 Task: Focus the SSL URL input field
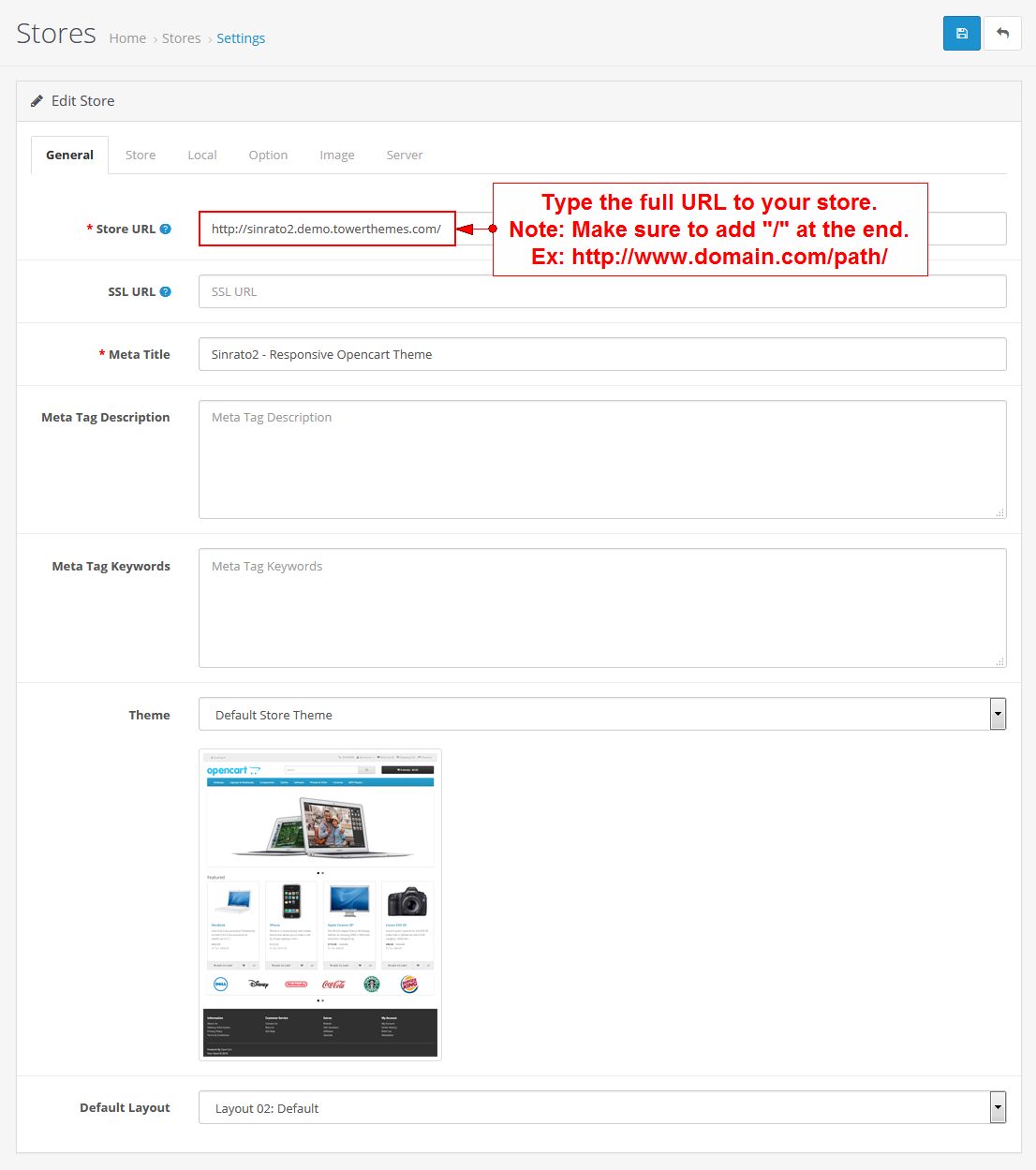[602, 291]
